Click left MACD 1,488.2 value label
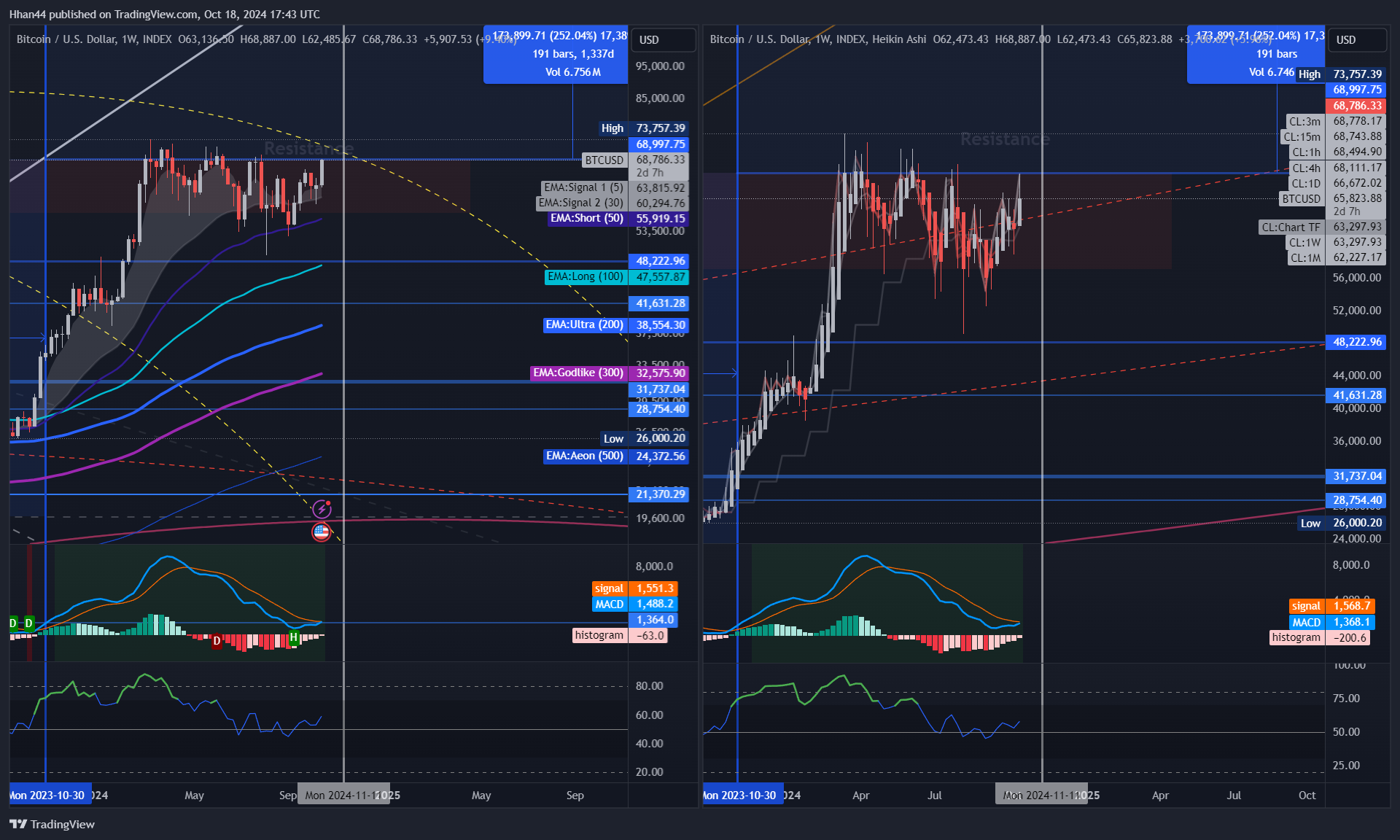 (x=635, y=604)
